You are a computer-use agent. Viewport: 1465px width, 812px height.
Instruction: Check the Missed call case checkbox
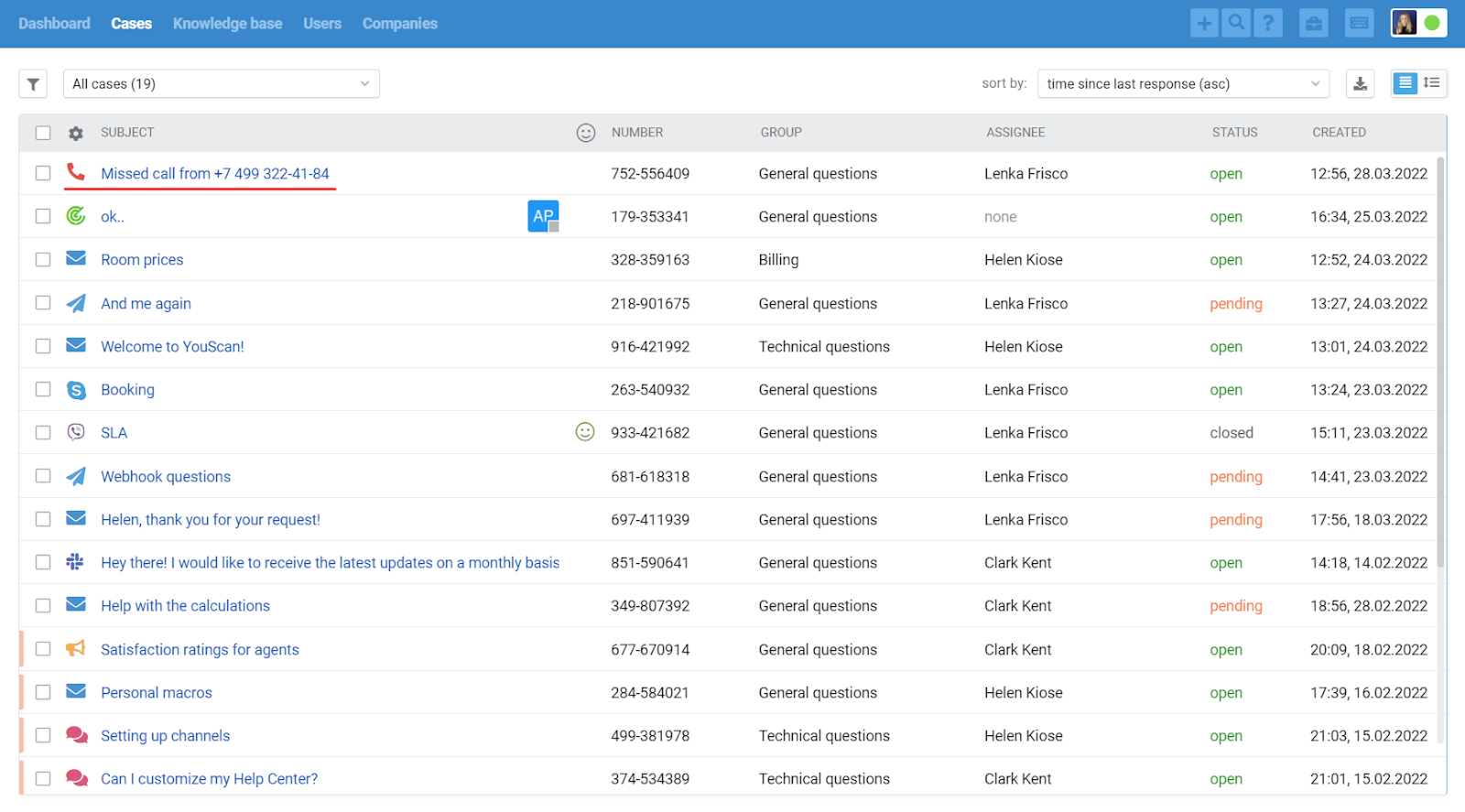click(43, 173)
